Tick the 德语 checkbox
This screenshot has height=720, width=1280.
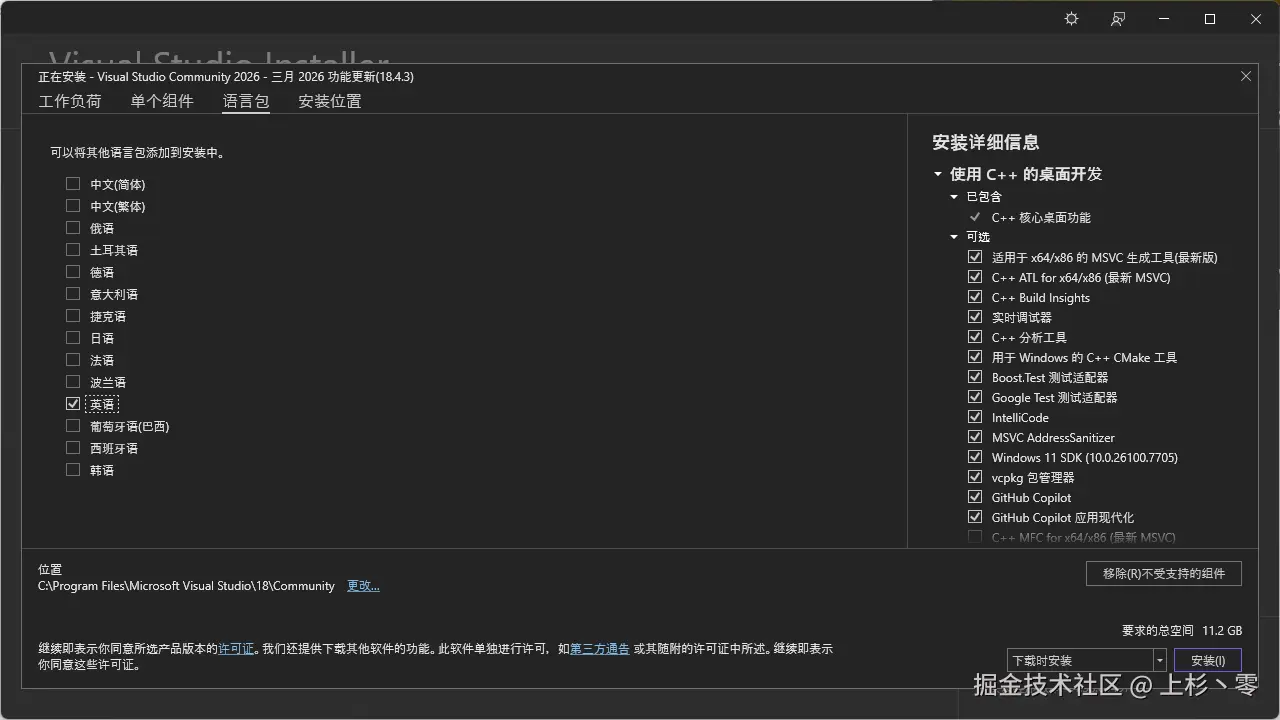click(73, 272)
